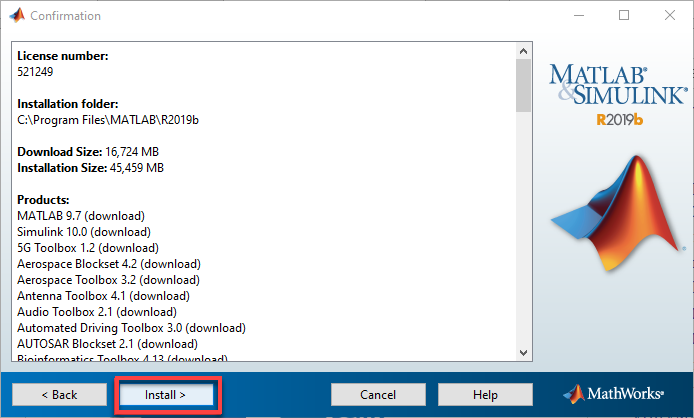Click scrollbar down arrow in product list
The image size is (694, 418).
pyautogui.click(x=524, y=352)
